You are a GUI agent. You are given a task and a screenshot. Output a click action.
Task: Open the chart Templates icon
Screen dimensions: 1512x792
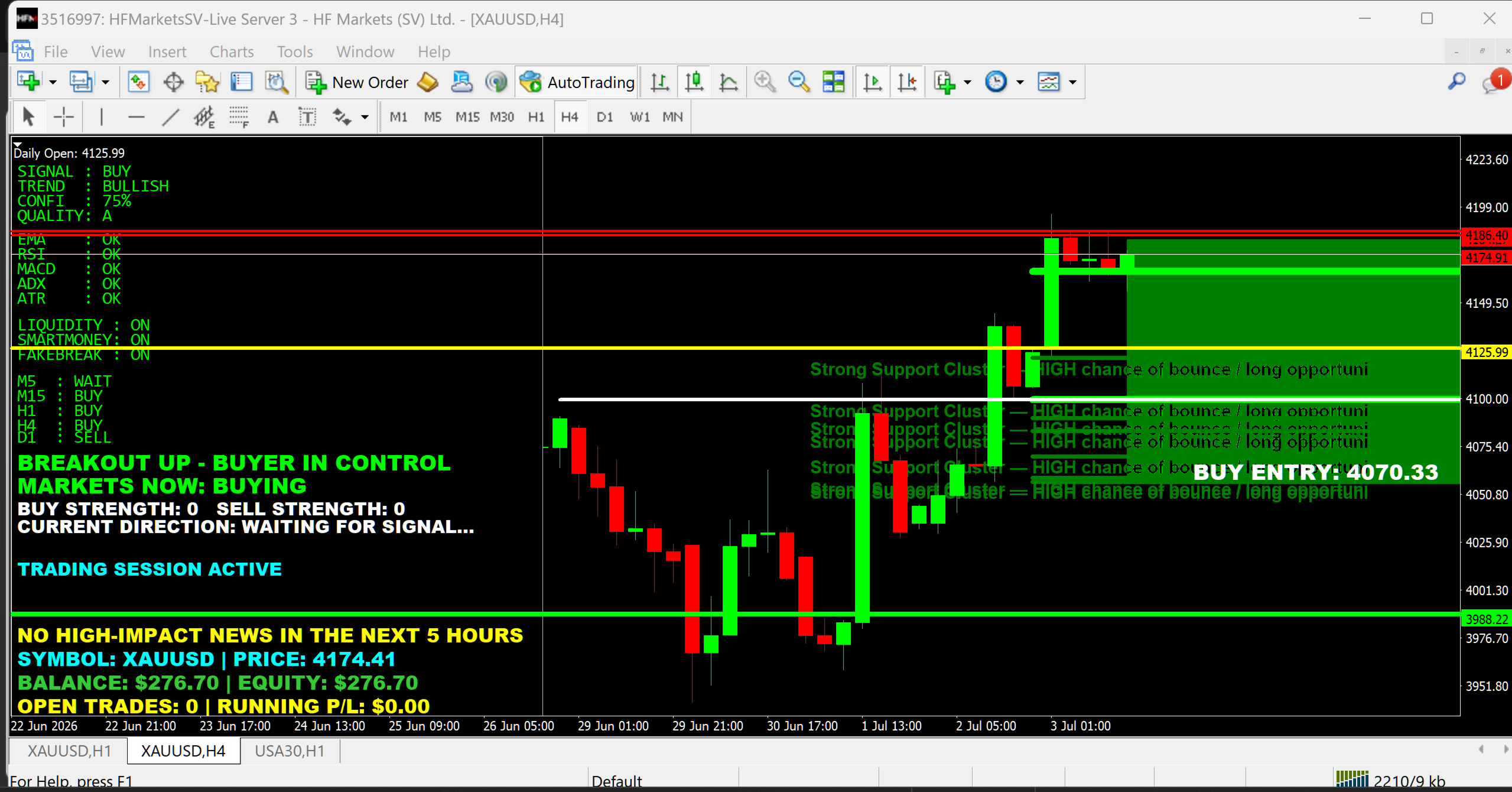click(1049, 82)
